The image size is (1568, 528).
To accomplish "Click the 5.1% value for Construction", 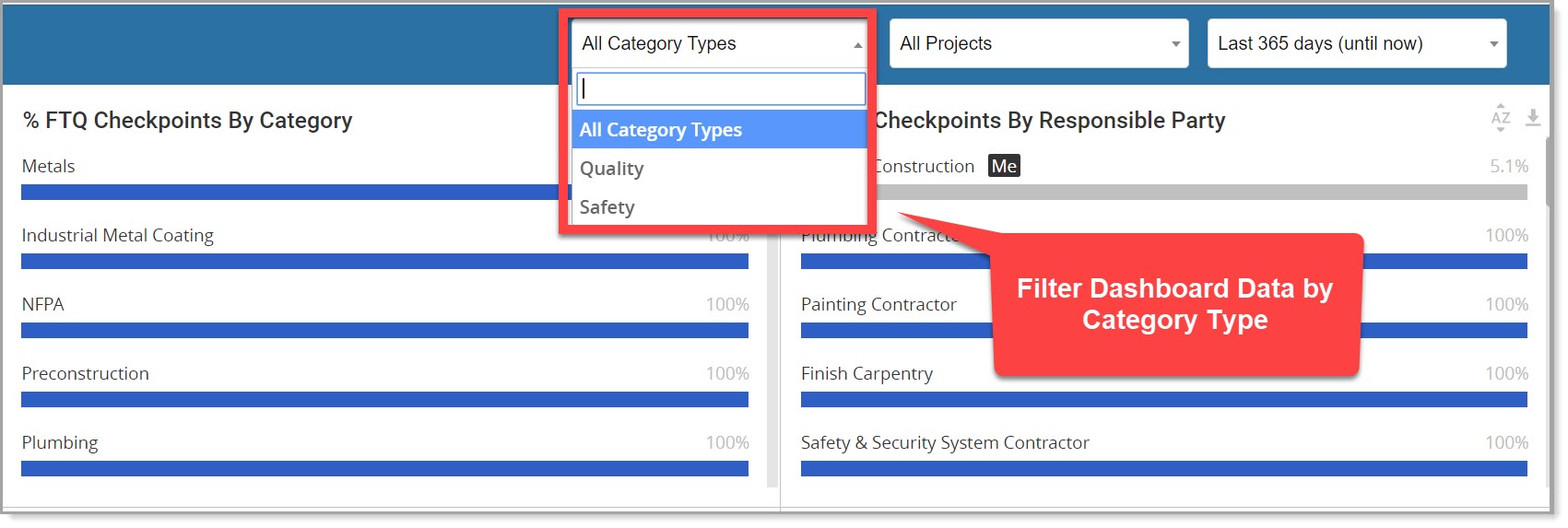I will click(x=1509, y=166).
